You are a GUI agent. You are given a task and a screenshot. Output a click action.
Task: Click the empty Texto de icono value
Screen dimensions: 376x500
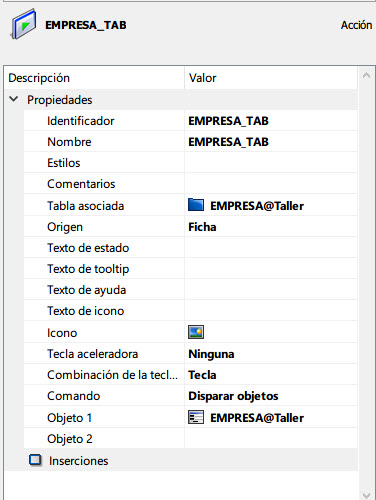[x=271, y=311]
